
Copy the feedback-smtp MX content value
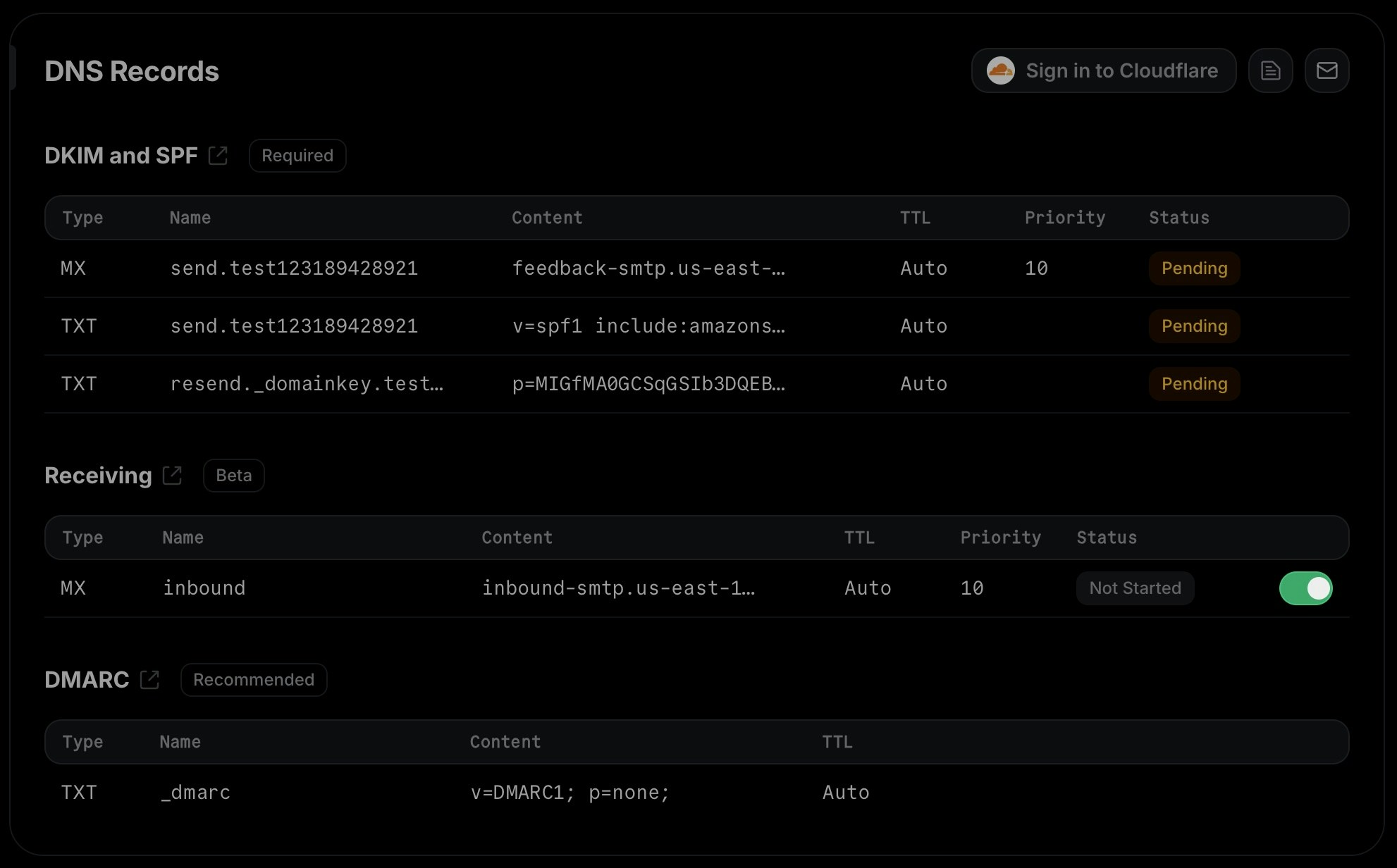tap(648, 268)
